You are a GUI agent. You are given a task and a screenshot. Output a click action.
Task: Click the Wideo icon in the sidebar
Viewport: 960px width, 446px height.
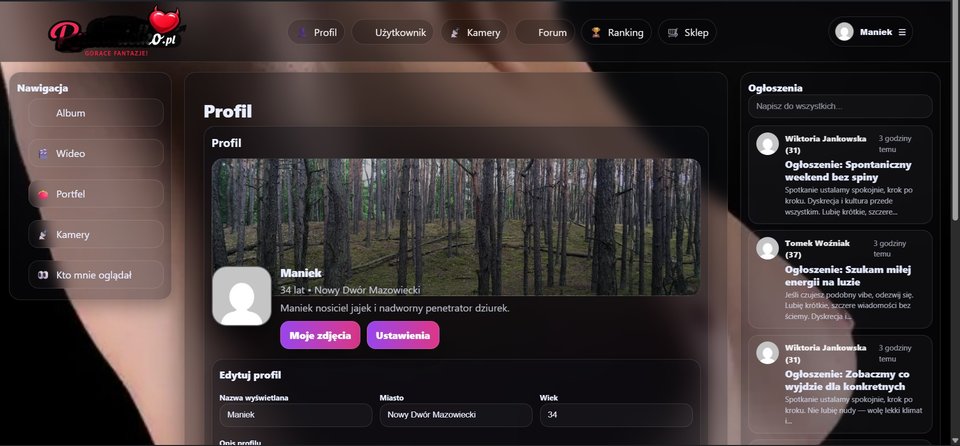coord(43,154)
